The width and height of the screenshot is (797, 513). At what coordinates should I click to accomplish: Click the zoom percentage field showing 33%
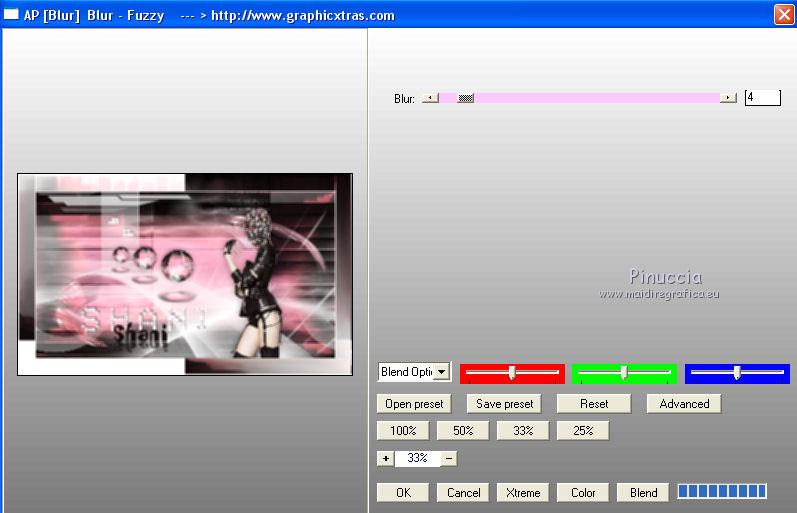tap(417, 458)
